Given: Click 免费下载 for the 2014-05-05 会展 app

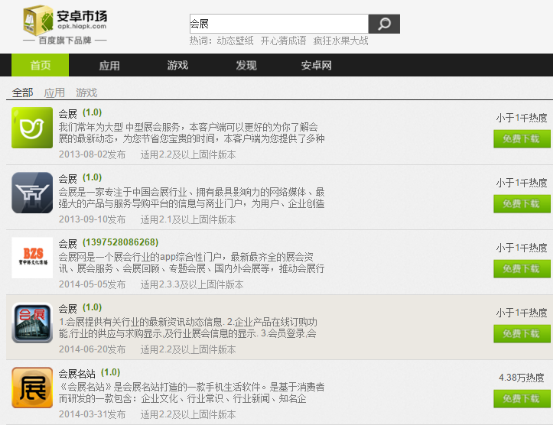Looking at the screenshot, I should (x=522, y=269).
